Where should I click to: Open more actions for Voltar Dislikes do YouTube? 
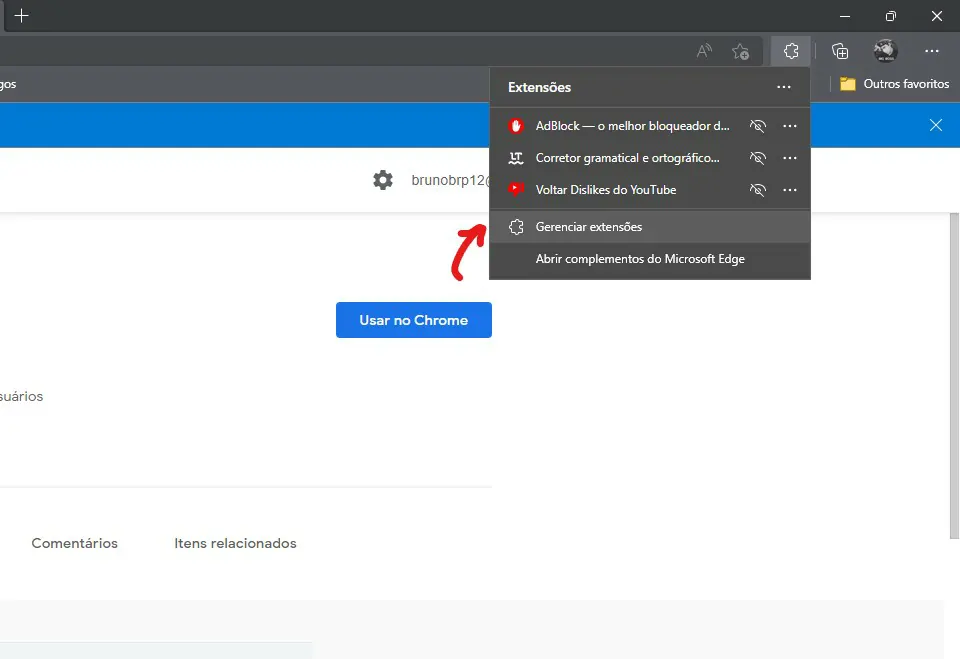(790, 190)
